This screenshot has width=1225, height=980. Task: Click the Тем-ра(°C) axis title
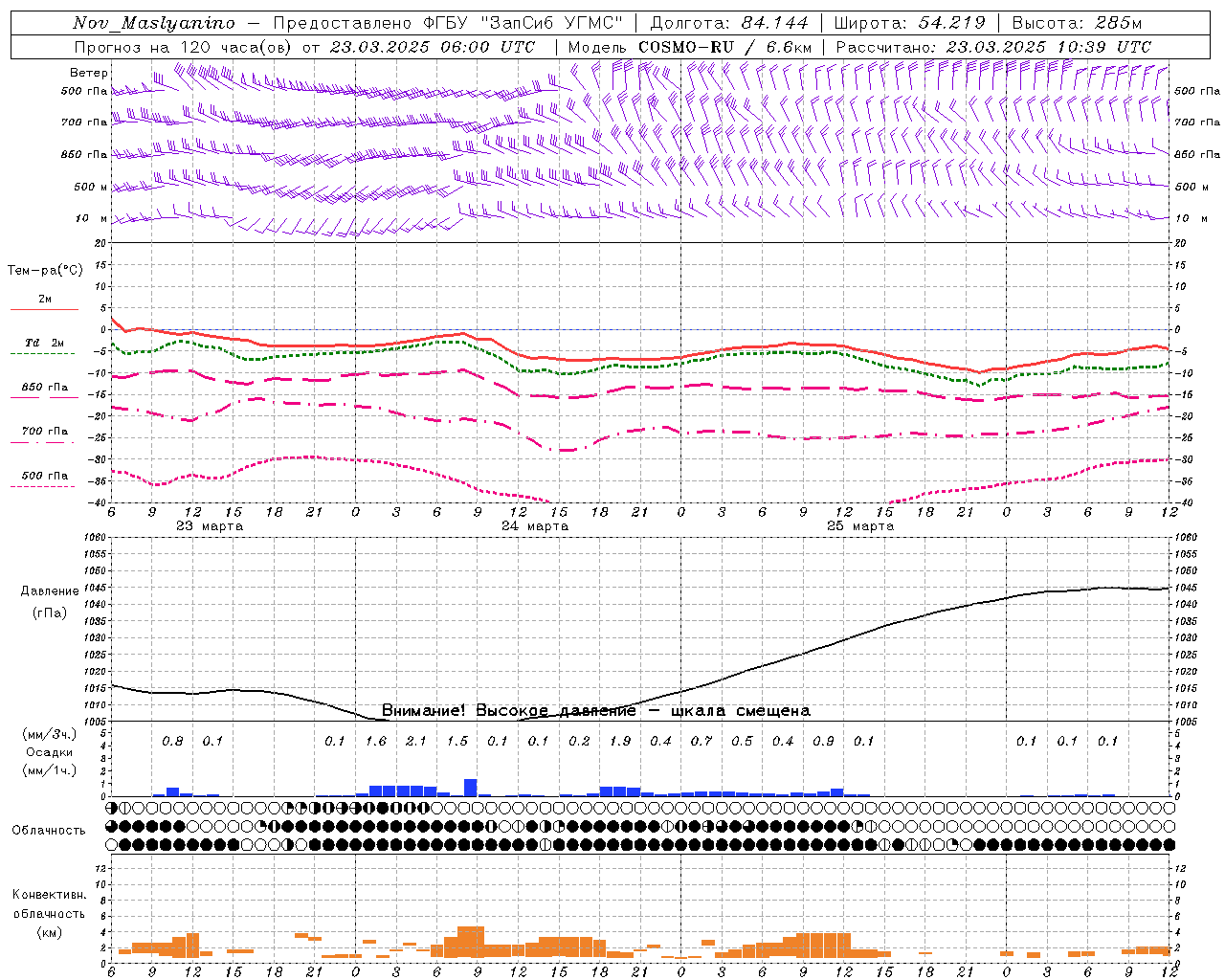click(x=45, y=271)
